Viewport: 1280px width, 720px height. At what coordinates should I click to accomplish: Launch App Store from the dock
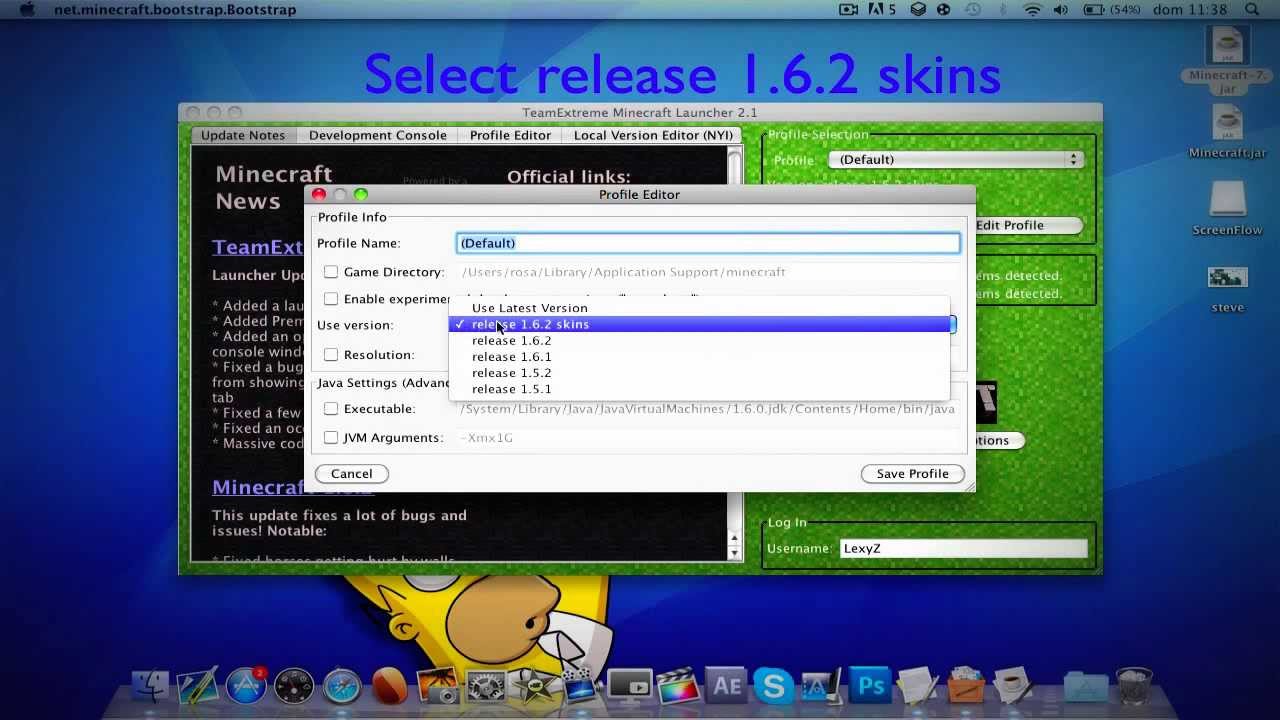[x=246, y=686]
